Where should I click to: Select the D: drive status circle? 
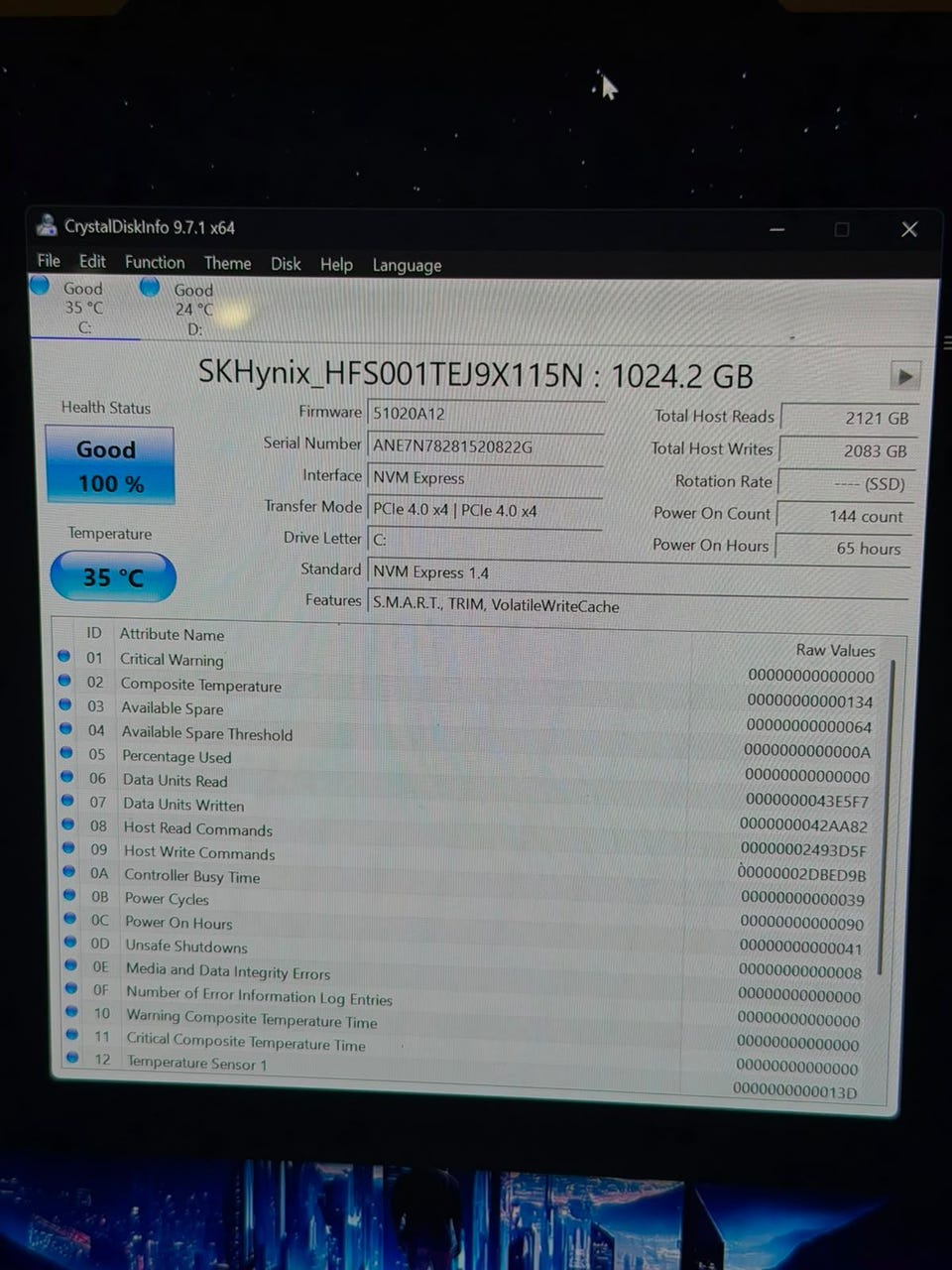(150, 287)
